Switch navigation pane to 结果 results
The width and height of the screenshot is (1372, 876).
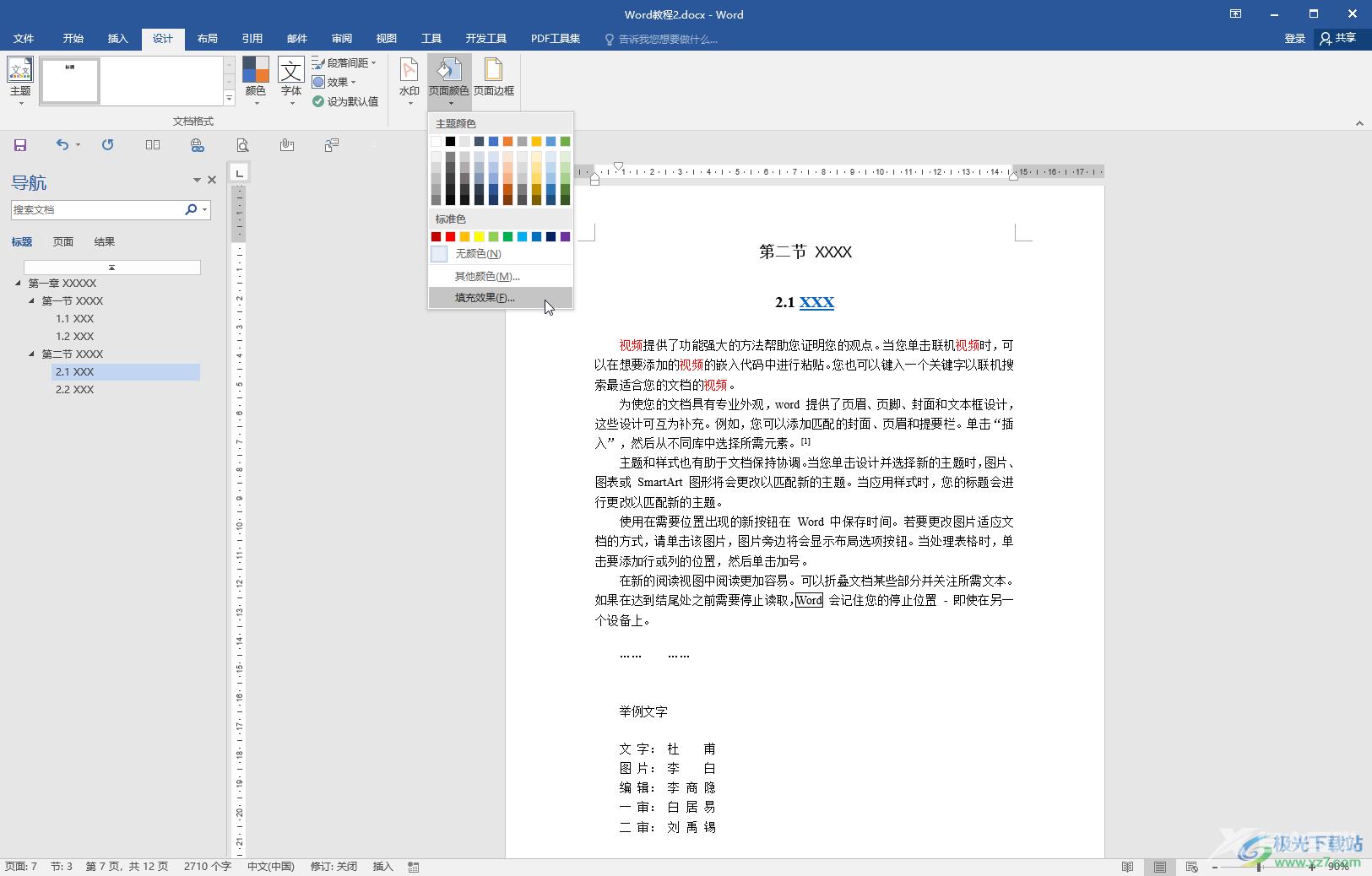pyautogui.click(x=105, y=241)
